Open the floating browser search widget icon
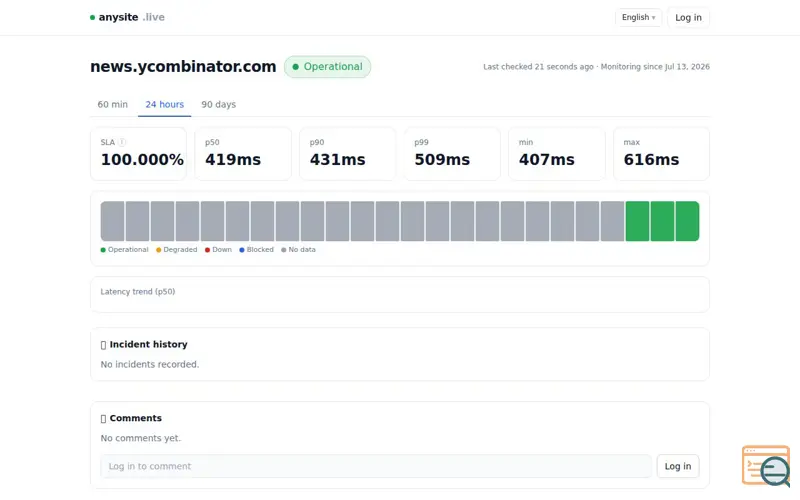The height and width of the screenshot is (500, 800). [x=766, y=466]
